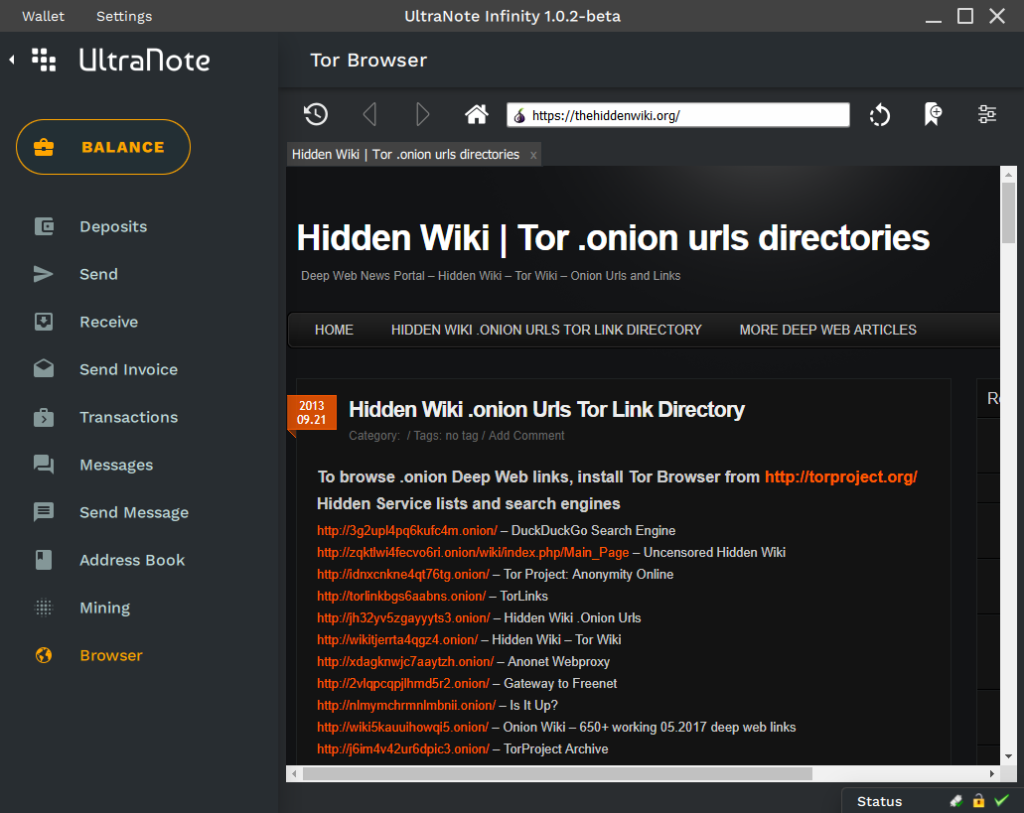Open HIDDEN WIKI .ONION URLS TOR LINK DIRECTORY
The height and width of the screenshot is (813, 1024).
coord(546,330)
